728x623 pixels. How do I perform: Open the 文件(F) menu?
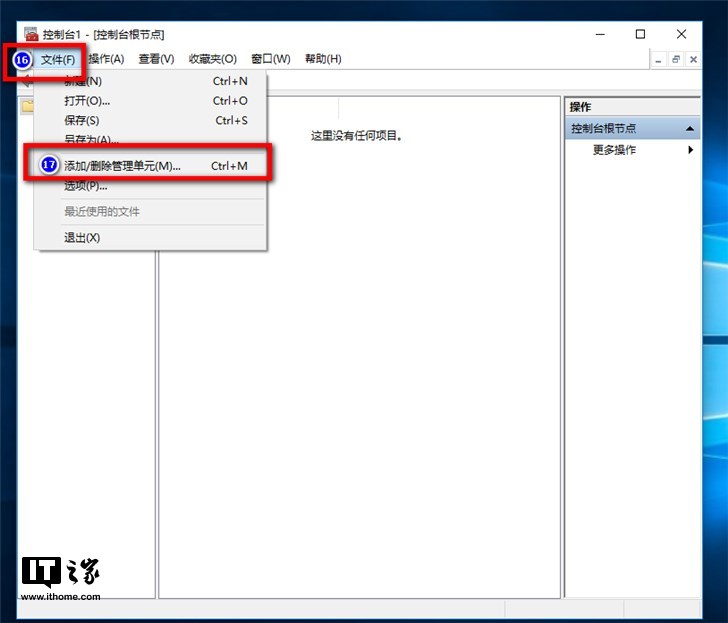click(58, 59)
